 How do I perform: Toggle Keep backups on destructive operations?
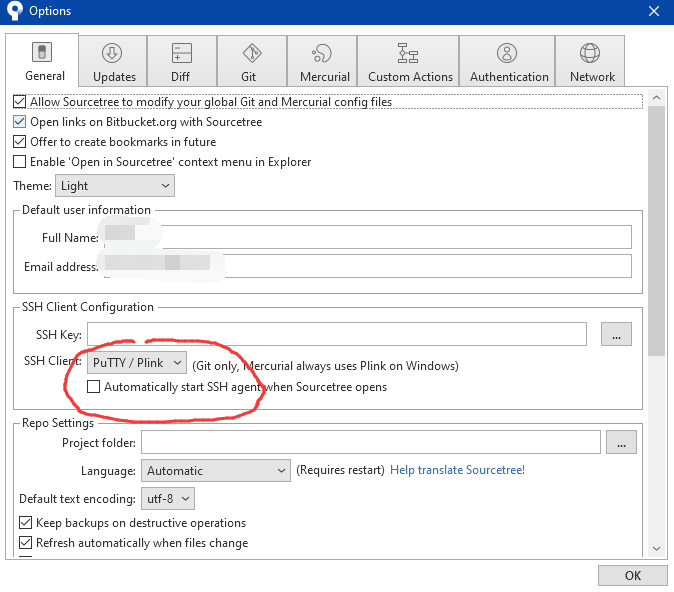25,523
